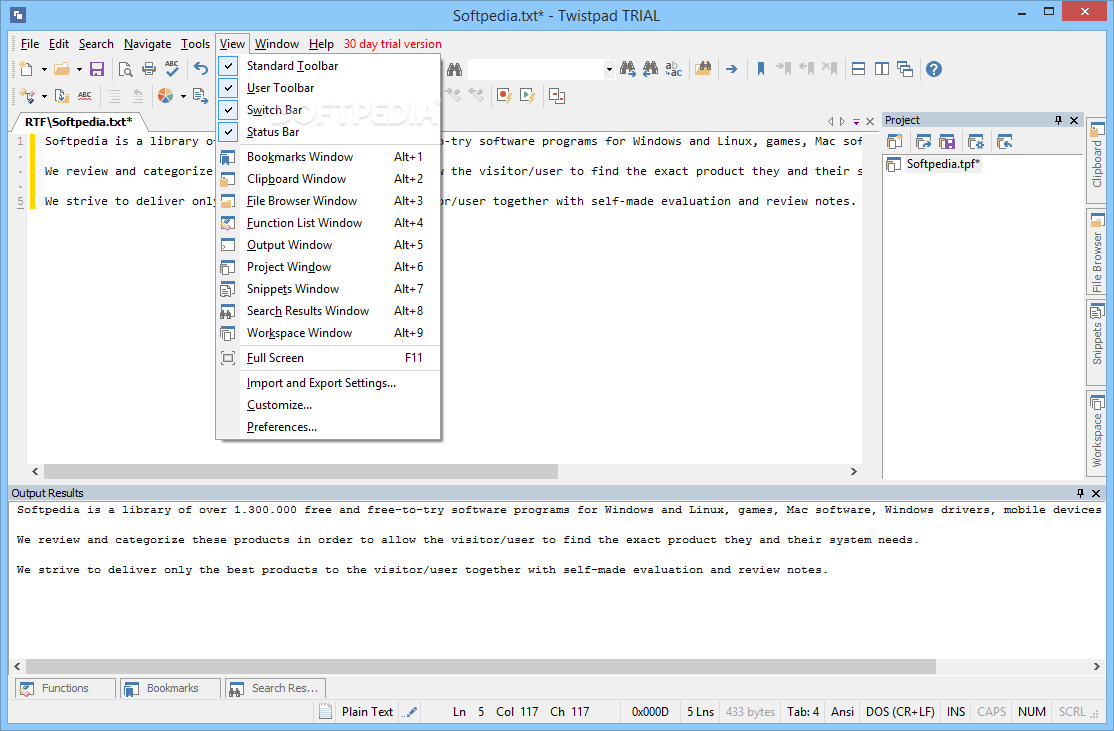Save the file with the floppy disk icon

pos(97,69)
